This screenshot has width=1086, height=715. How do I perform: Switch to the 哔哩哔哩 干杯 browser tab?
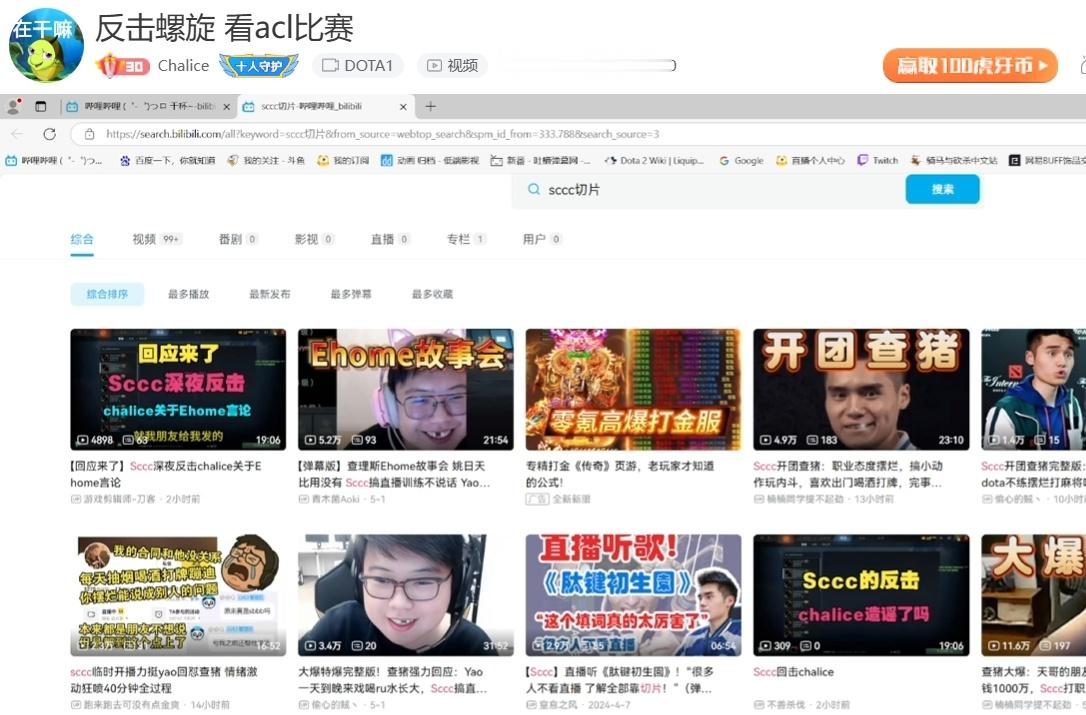tap(148, 107)
